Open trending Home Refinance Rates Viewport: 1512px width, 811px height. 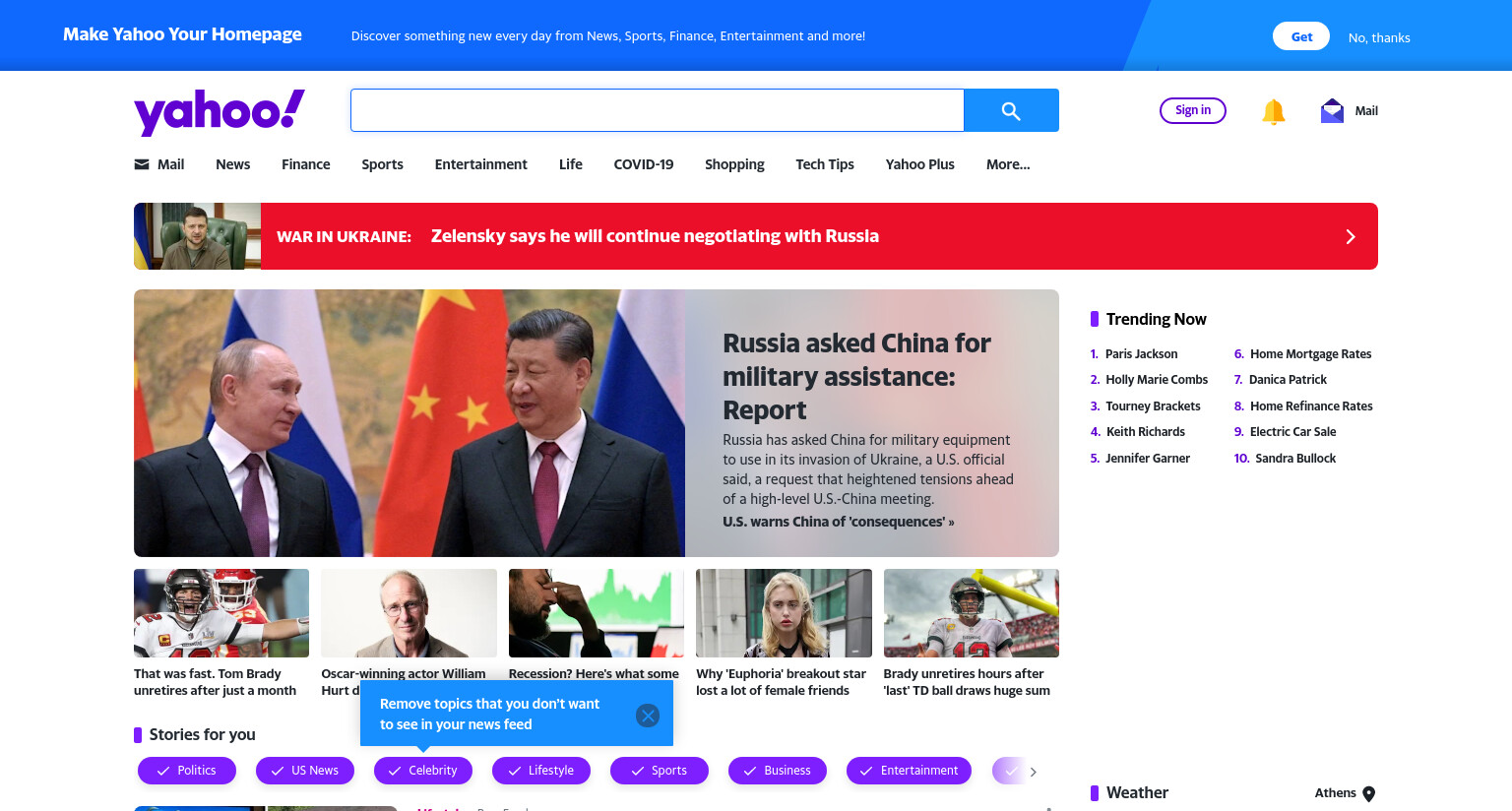pos(1311,406)
